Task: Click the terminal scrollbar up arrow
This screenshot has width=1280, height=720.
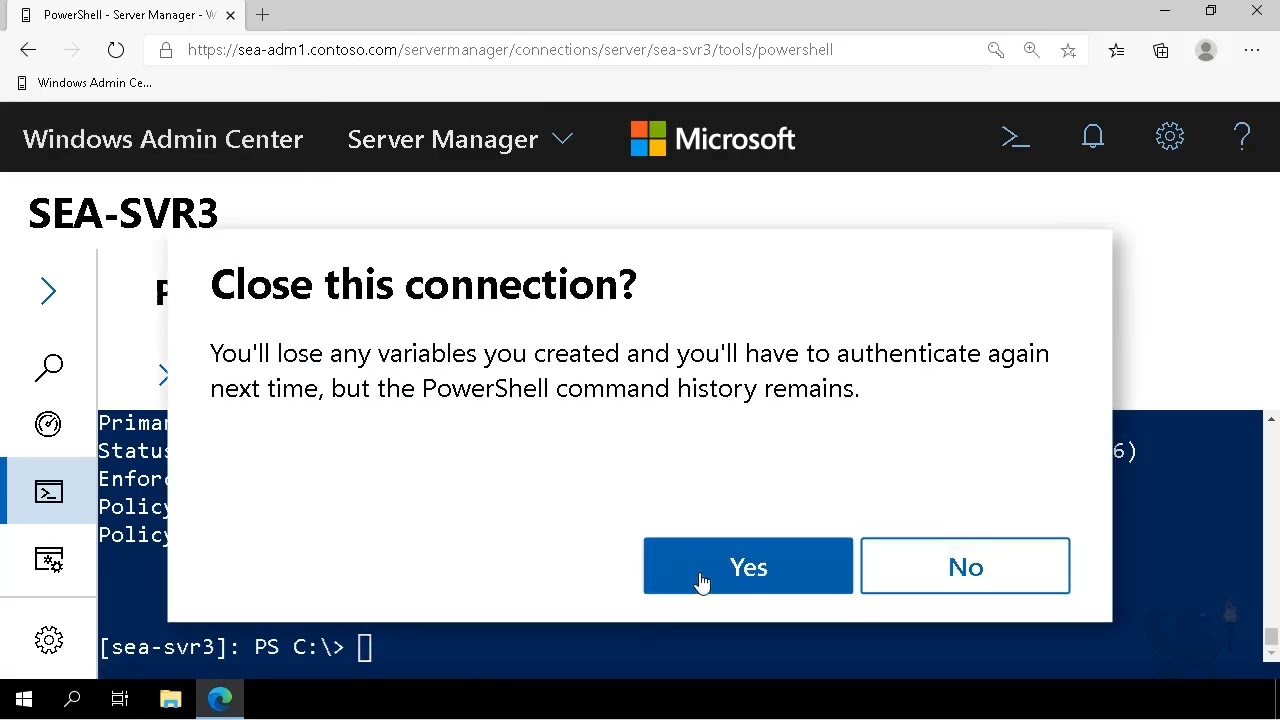Action: click(1271, 418)
